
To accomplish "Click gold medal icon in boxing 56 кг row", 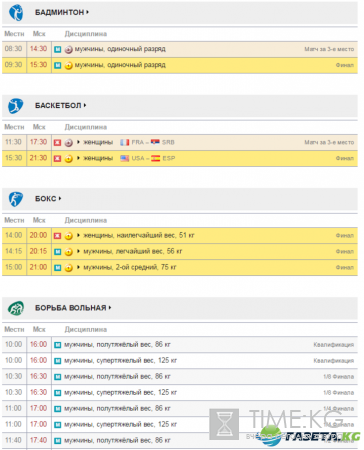I will 68,252.
